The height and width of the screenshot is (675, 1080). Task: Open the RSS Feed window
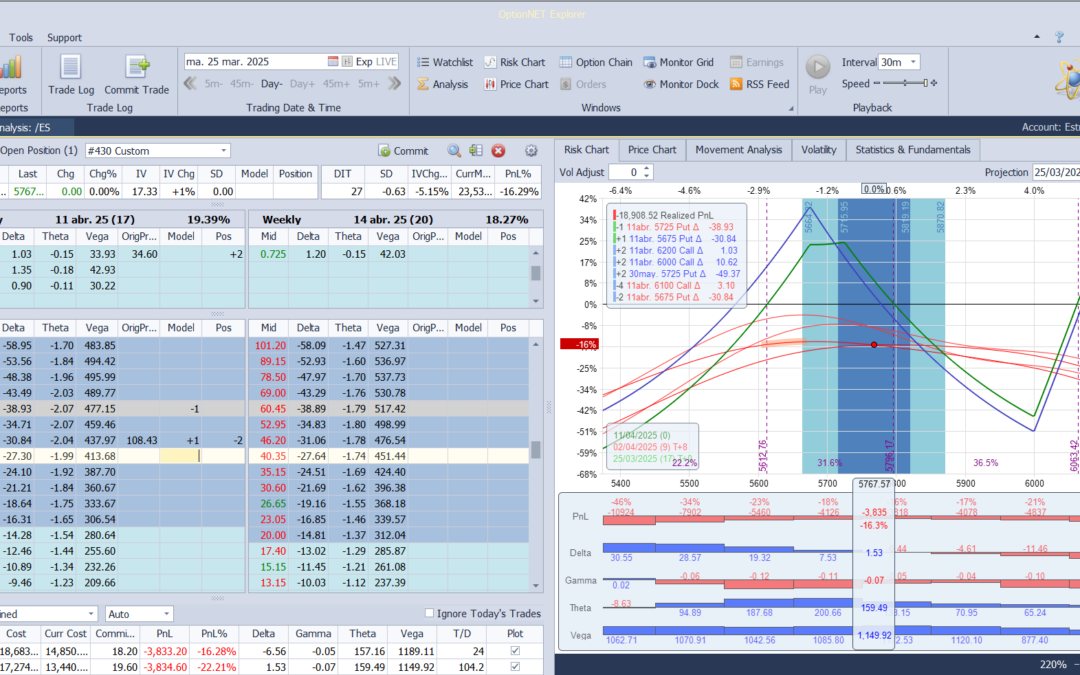pyautogui.click(x=759, y=84)
